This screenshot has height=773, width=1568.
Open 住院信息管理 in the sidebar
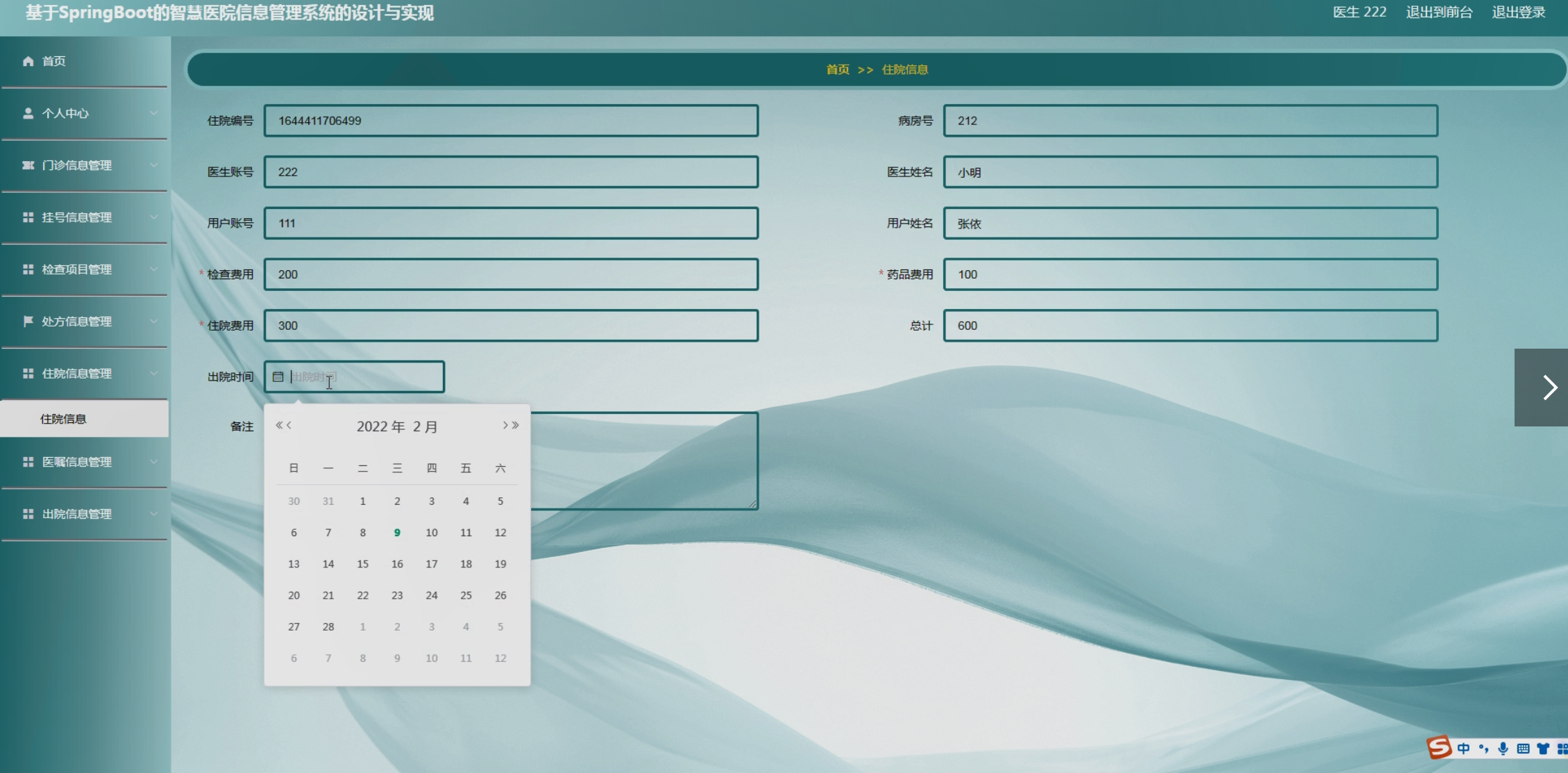[76, 374]
